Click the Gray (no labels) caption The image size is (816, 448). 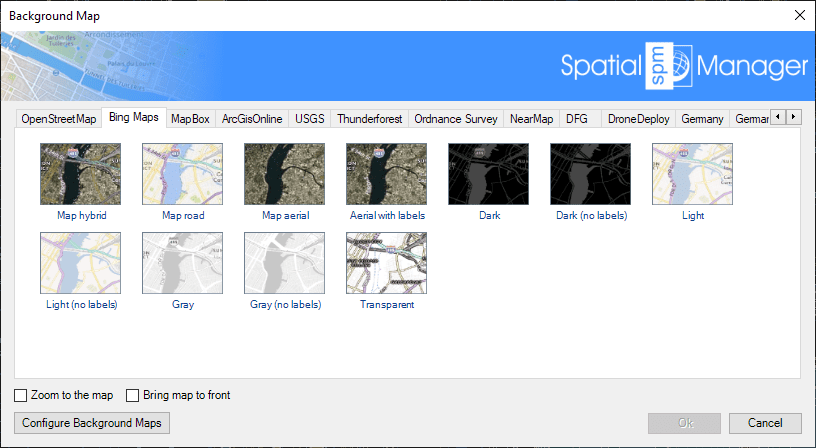tap(286, 304)
